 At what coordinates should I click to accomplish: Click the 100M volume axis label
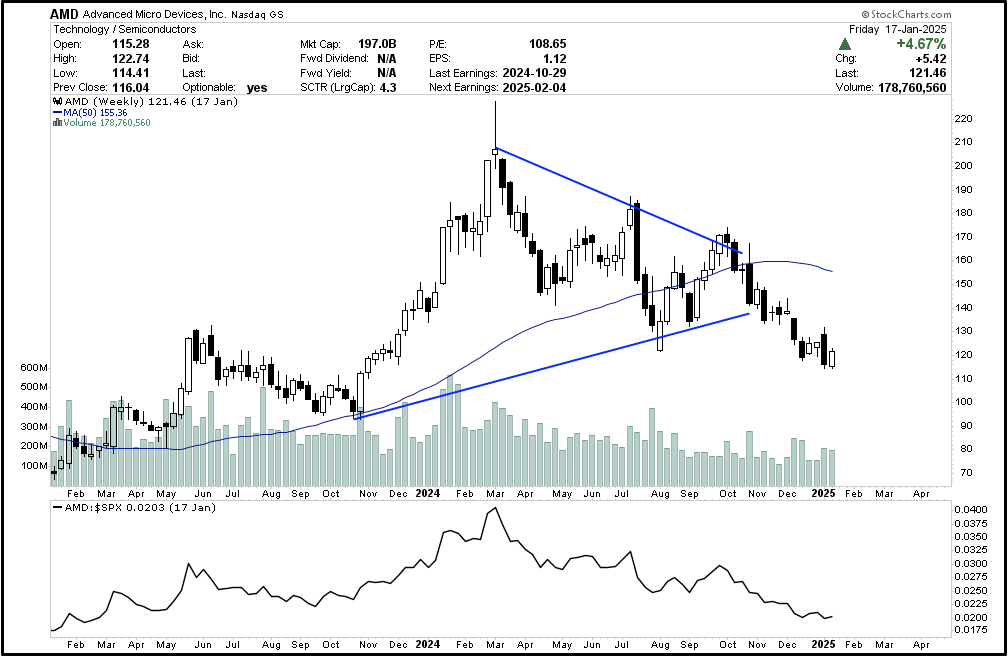[x=34, y=466]
